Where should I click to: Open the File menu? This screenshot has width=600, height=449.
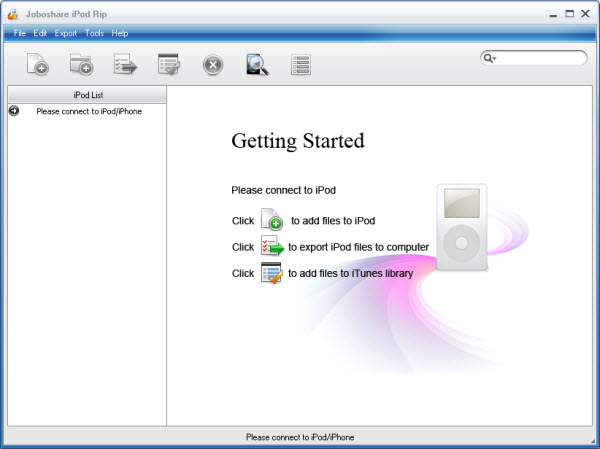[x=20, y=33]
